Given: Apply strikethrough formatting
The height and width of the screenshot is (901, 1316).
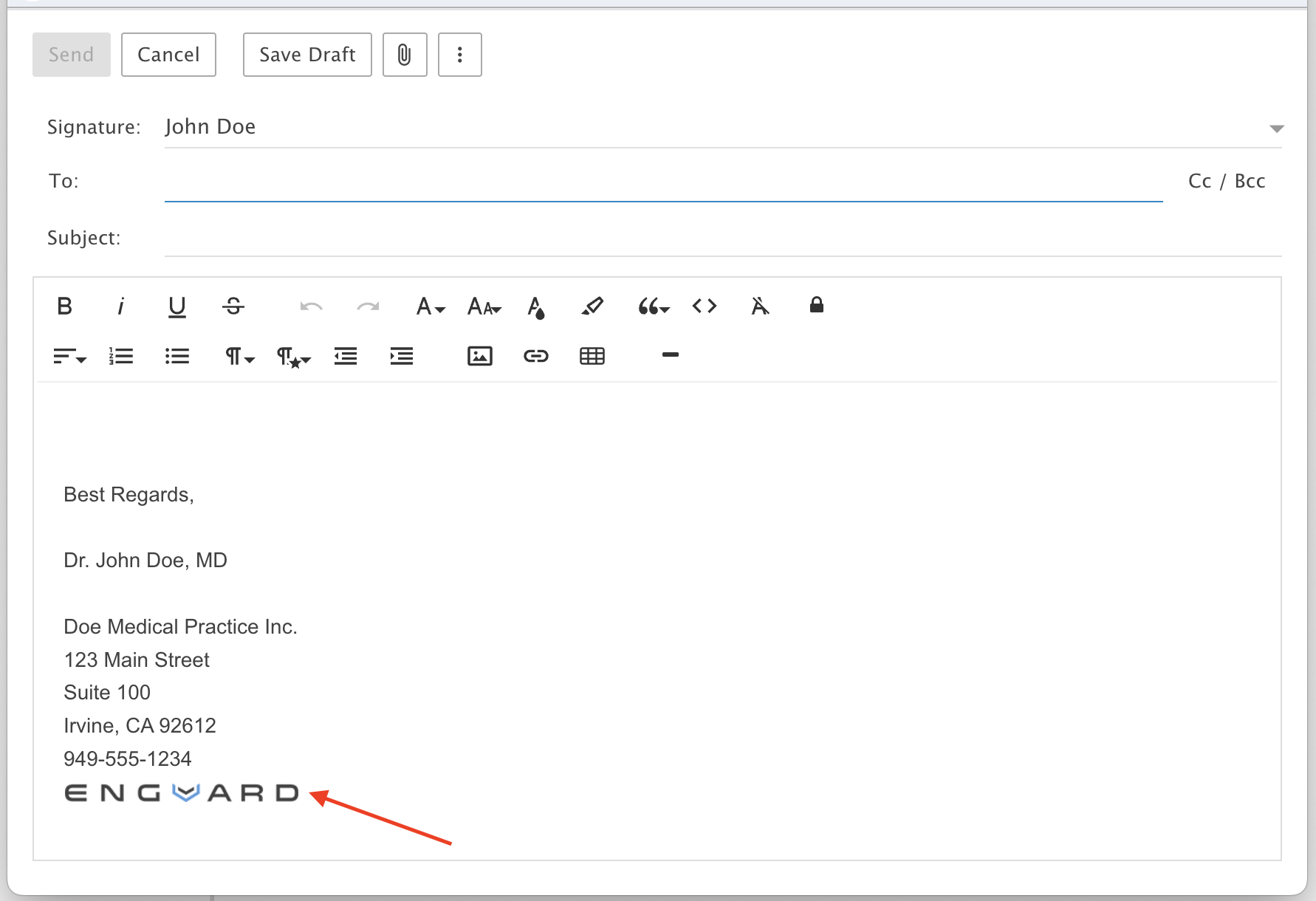Looking at the screenshot, I should pos(233,306).
